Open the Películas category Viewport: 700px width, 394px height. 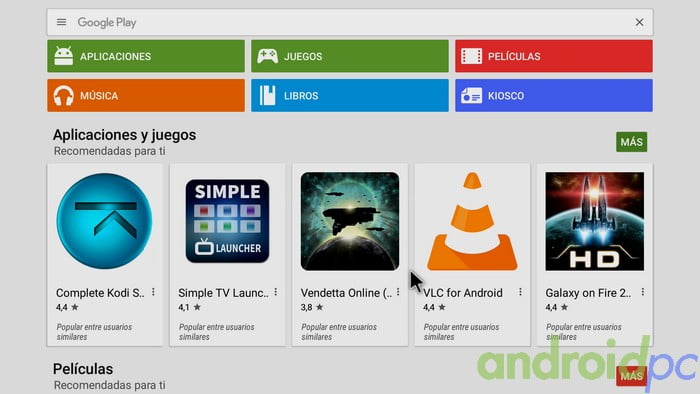(554, 56)
